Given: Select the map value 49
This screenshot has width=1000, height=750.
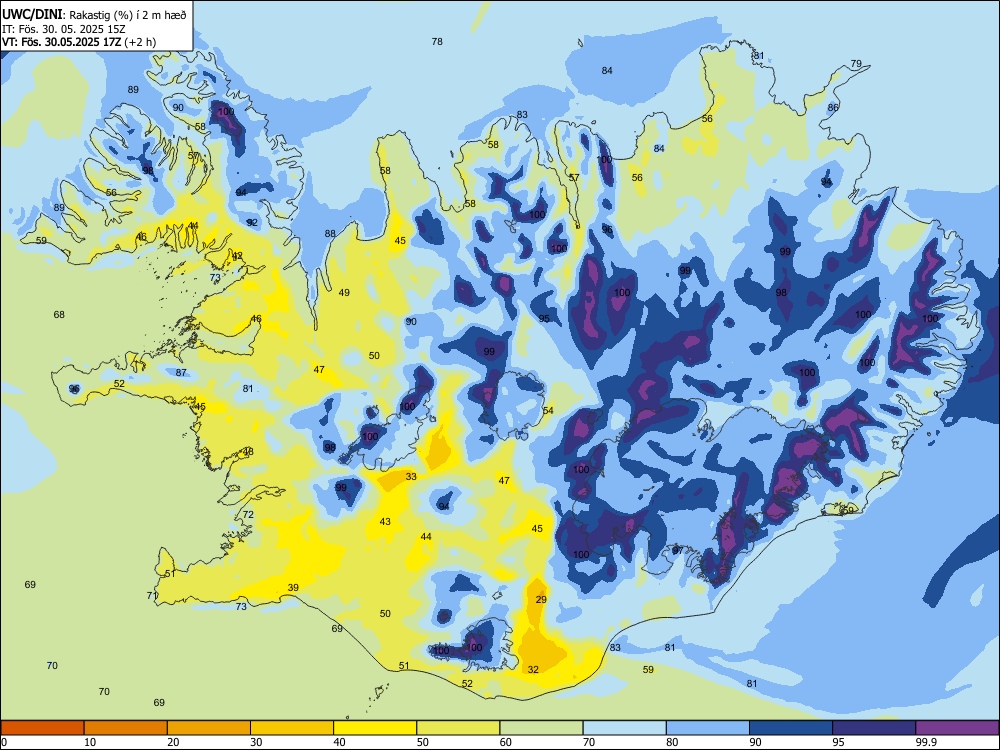Looking at the screenshot, I should [x=344, y=293].
